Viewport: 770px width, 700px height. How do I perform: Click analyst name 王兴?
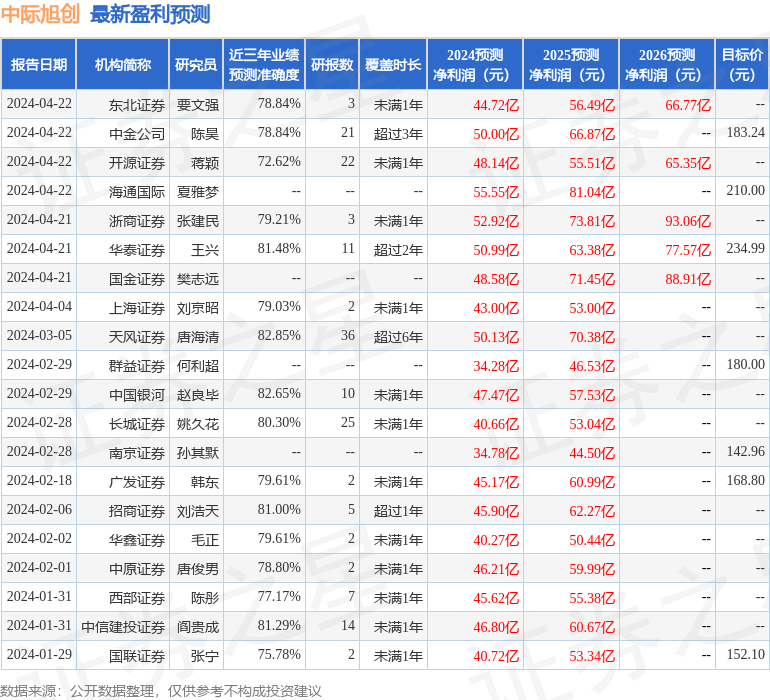pyautogui.click(x=205, y=250)
